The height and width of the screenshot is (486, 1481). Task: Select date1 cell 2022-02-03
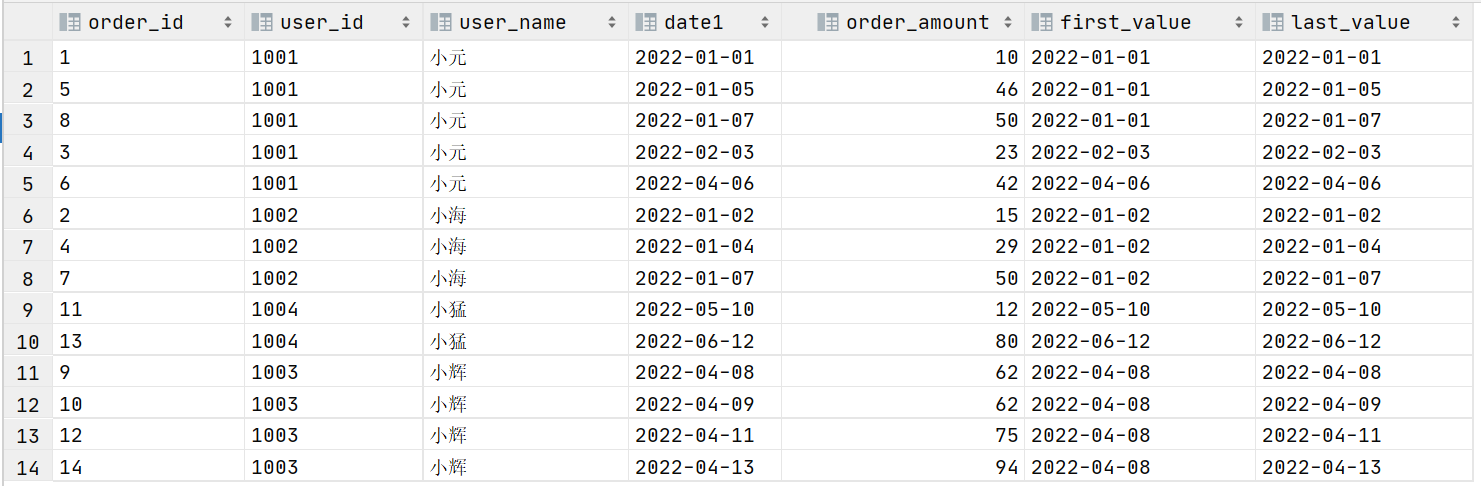pyautogui.click(x=704, y=152)
